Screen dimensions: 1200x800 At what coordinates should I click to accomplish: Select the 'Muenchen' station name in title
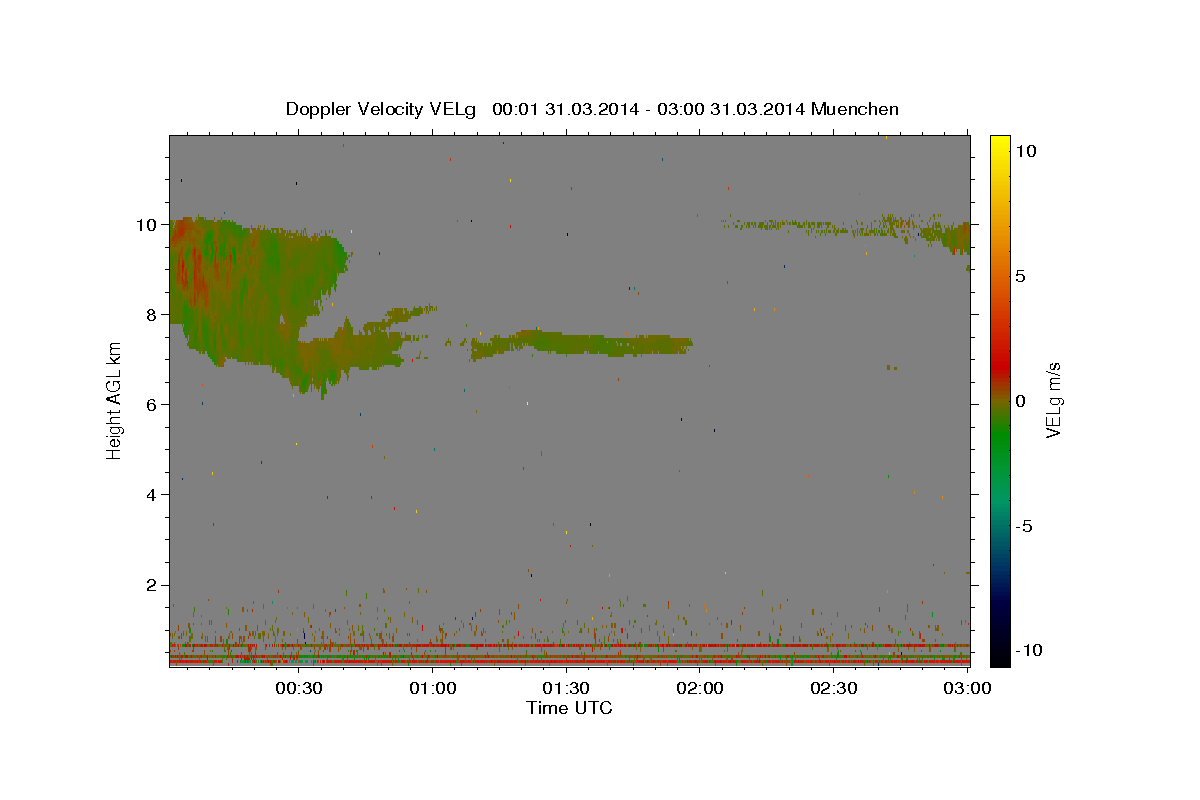pyautogui.click(x=855, y=109)
